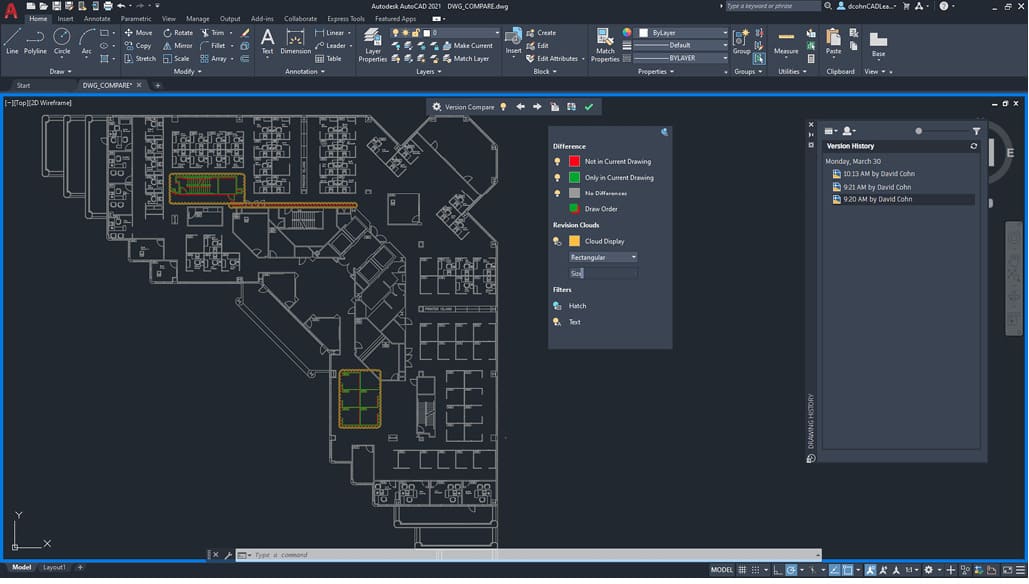Viewport: 1029px width, 584px height.
Task: Click the red Not in Current Drawing swatch
Action: pos(573,160)
